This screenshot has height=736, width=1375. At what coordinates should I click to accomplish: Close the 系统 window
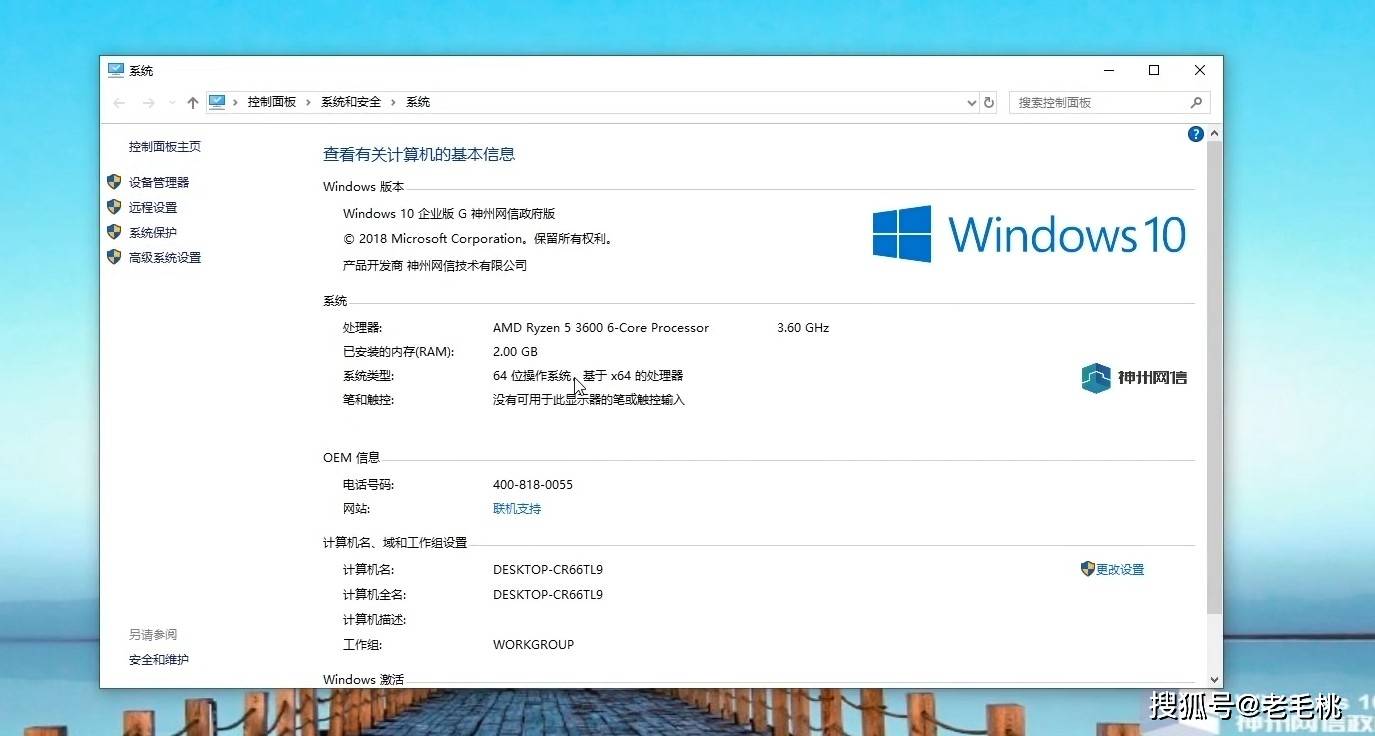1200,70
